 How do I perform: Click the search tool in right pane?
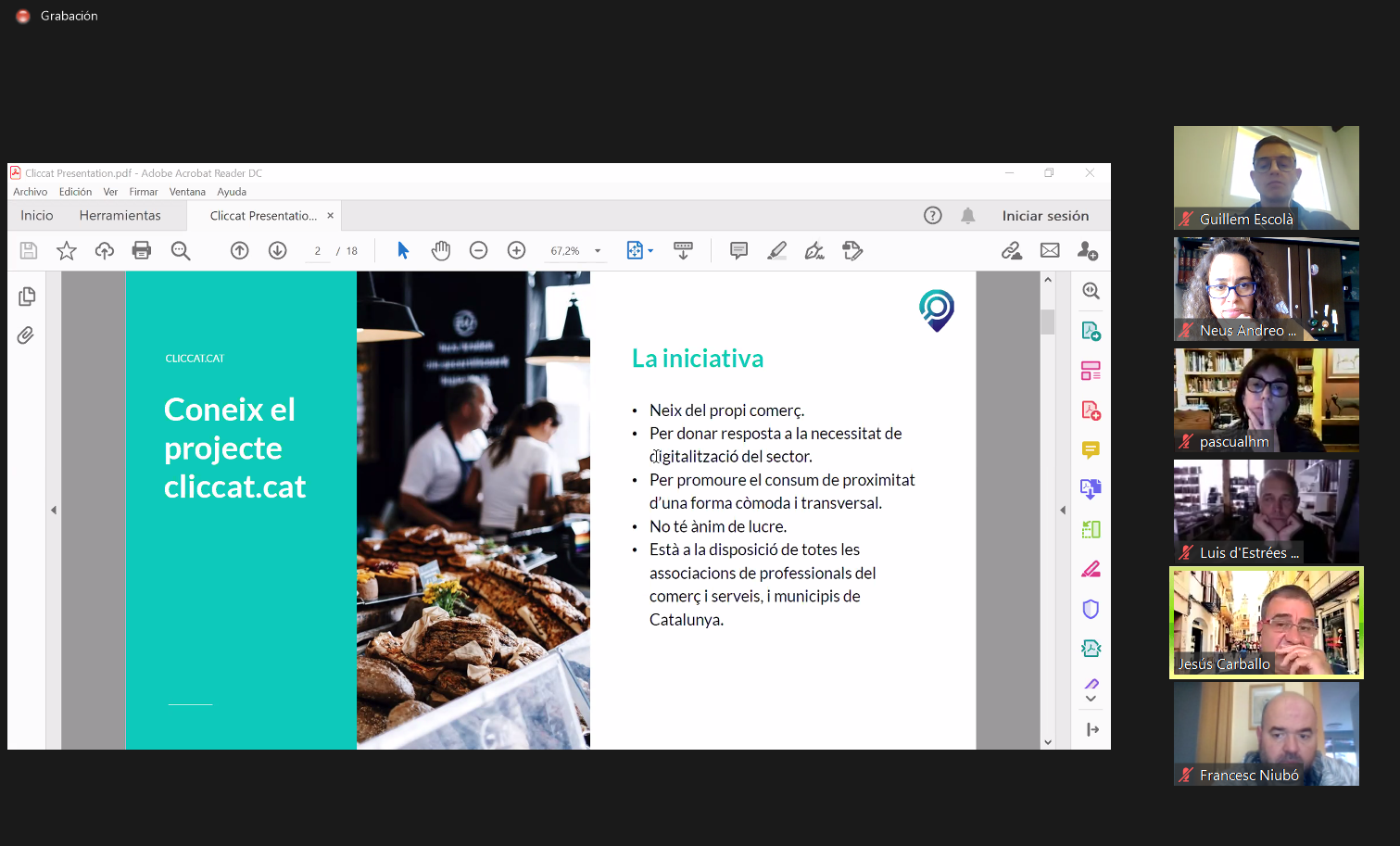point(1091,291)
